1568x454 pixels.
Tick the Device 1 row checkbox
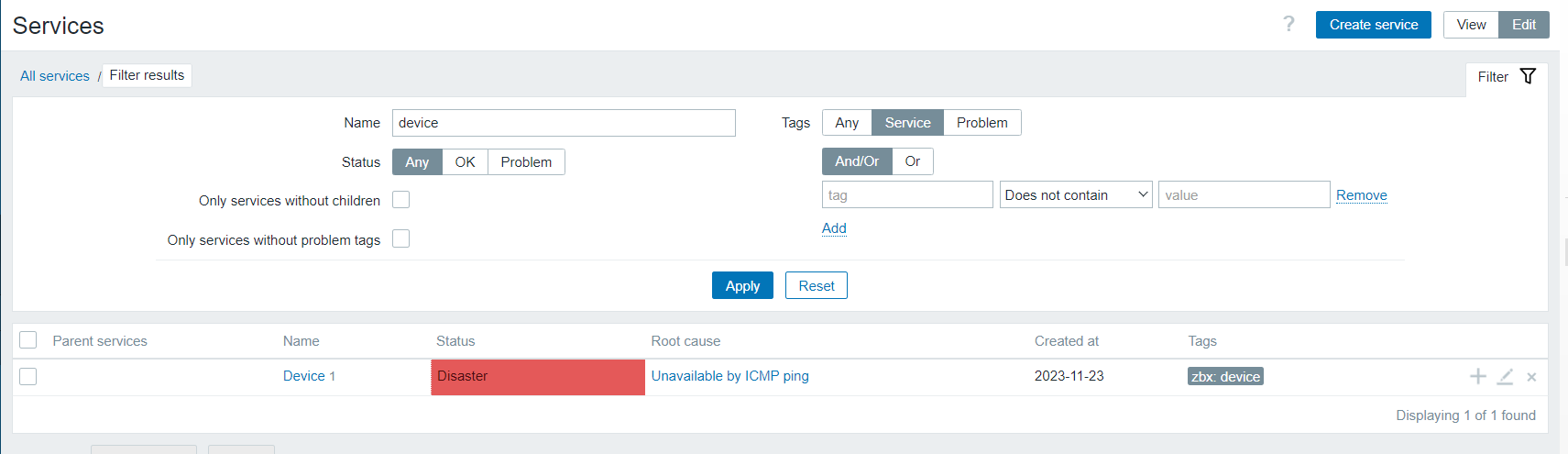coord(28,376)
